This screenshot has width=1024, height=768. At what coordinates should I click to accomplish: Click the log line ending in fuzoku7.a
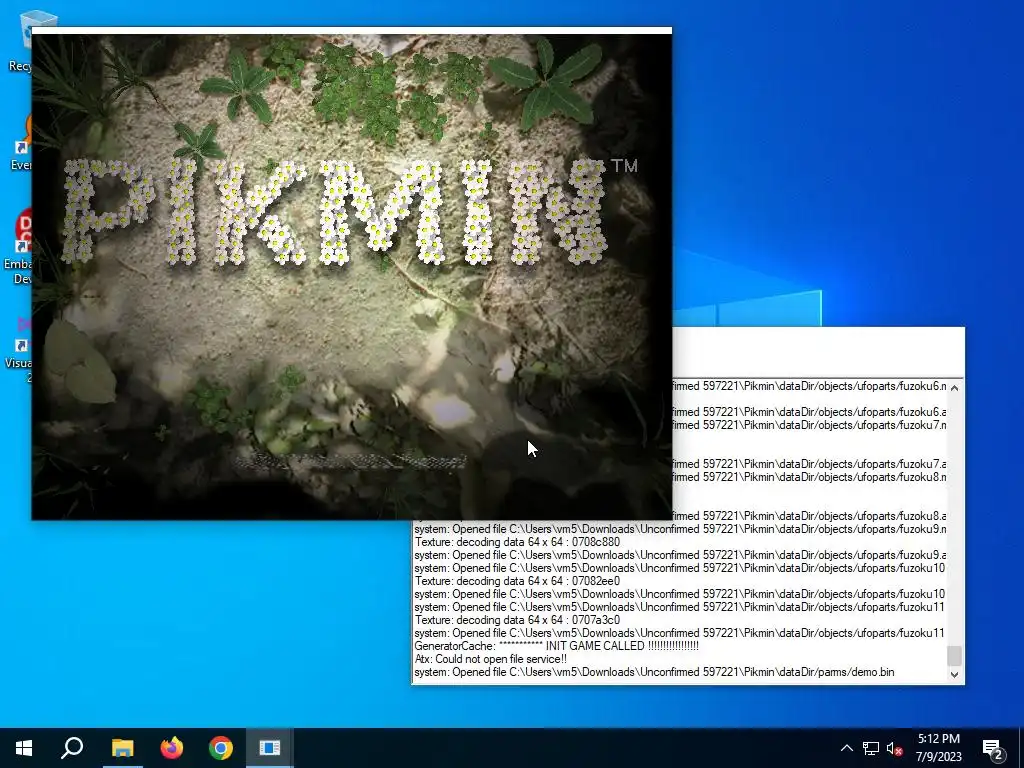point(809,464)
